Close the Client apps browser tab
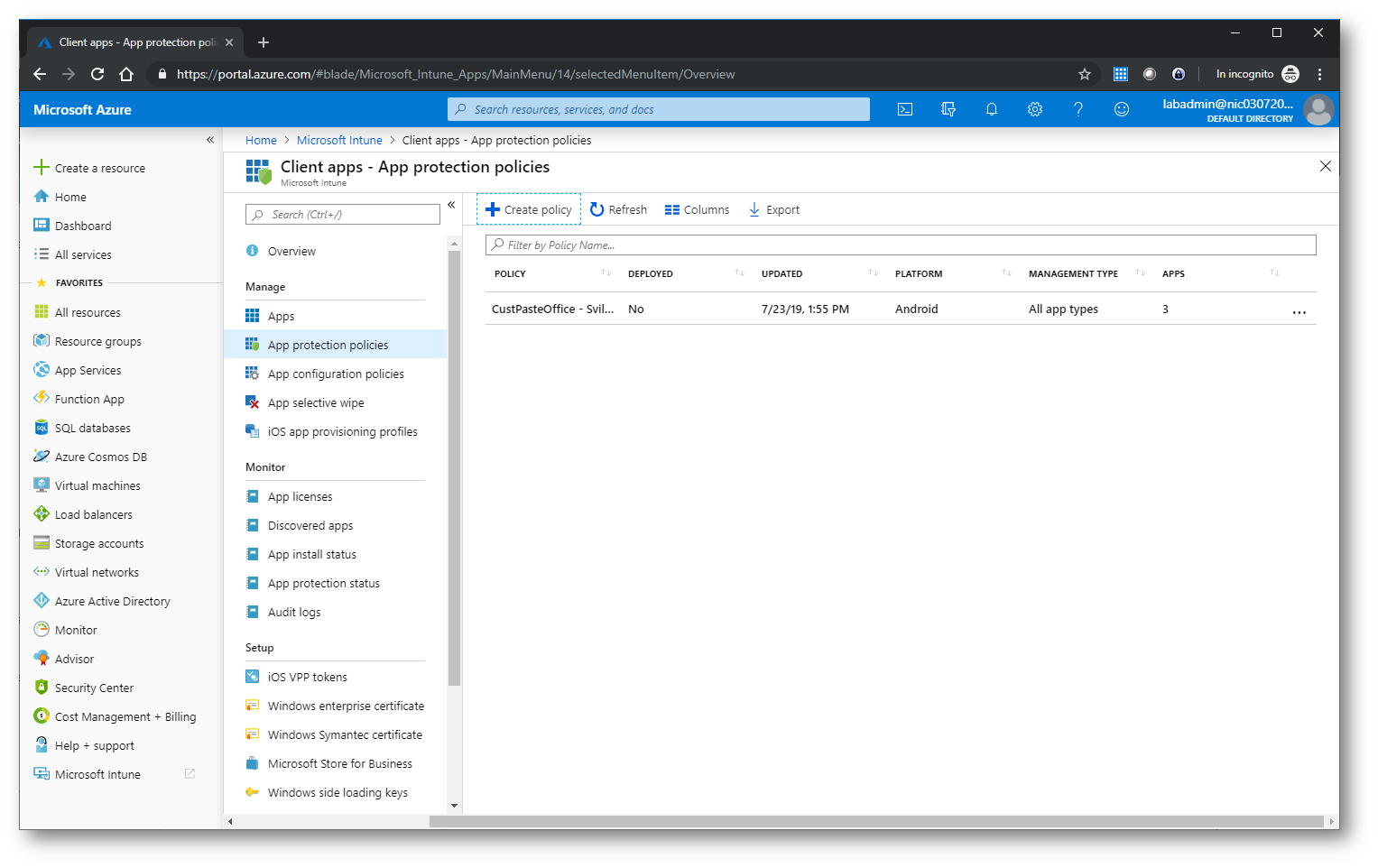The image size is (1378, 868). click(229, 42)
